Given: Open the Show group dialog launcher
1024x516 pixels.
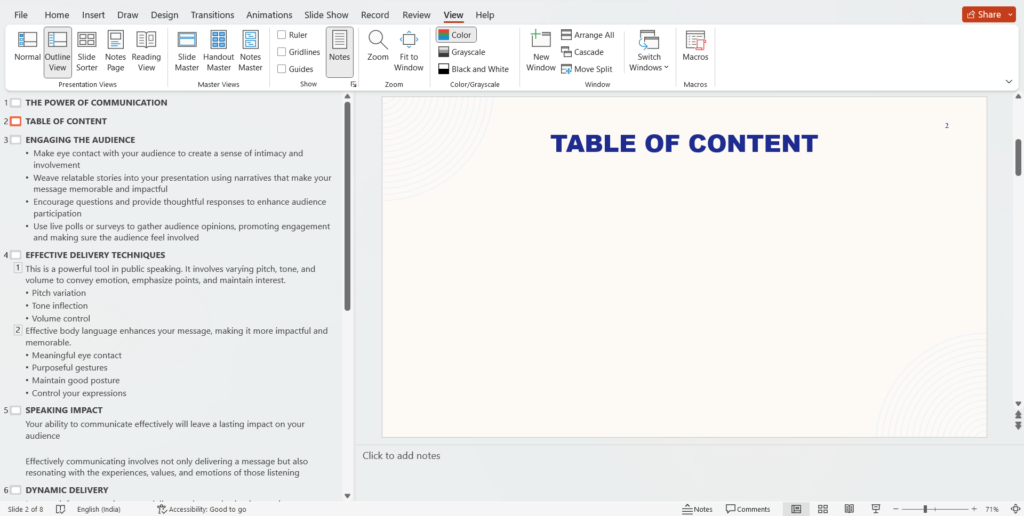Looking at the screenshot, I should click(x=352, y=85).
